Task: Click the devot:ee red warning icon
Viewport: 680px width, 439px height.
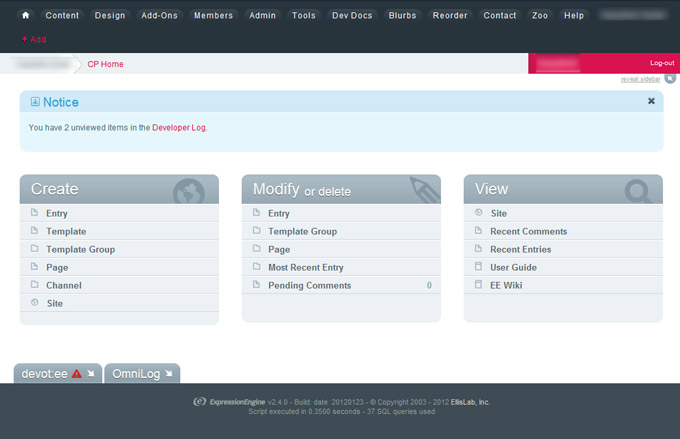Action: [77, 373]
